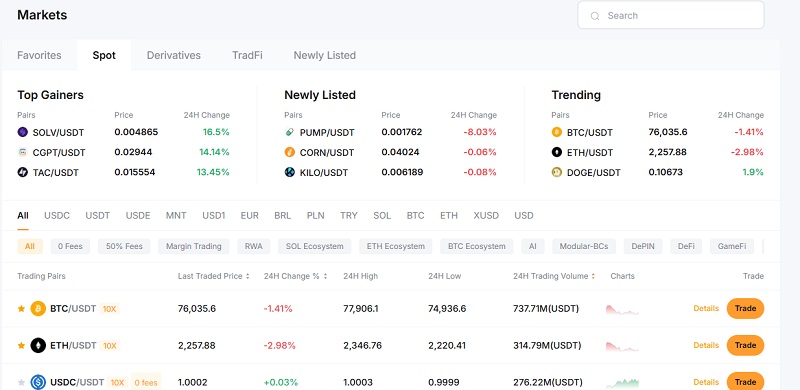
Task: Focus the Search input field
Action: 671,16
